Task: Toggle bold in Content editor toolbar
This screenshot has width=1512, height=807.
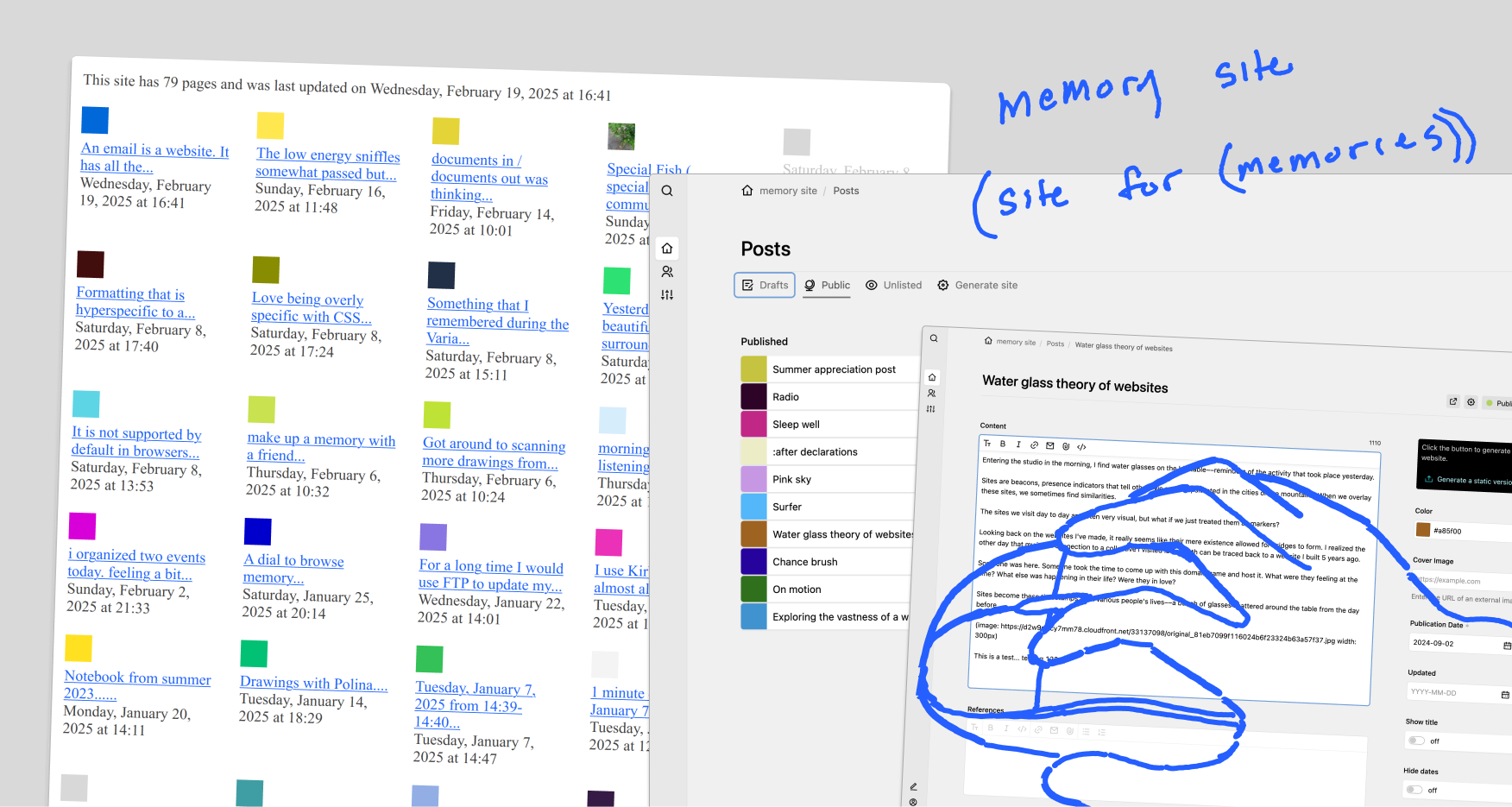Action: click(1003, 444)
